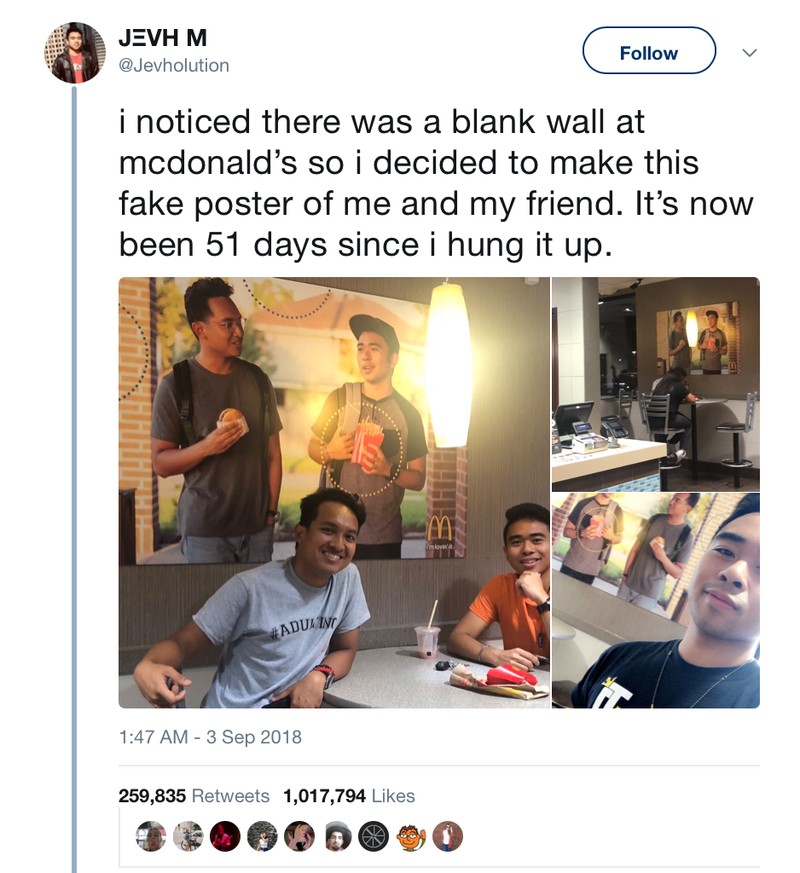Open the JEVH M profile avatar
Viewport: 800px width, 873px height.
75,53
